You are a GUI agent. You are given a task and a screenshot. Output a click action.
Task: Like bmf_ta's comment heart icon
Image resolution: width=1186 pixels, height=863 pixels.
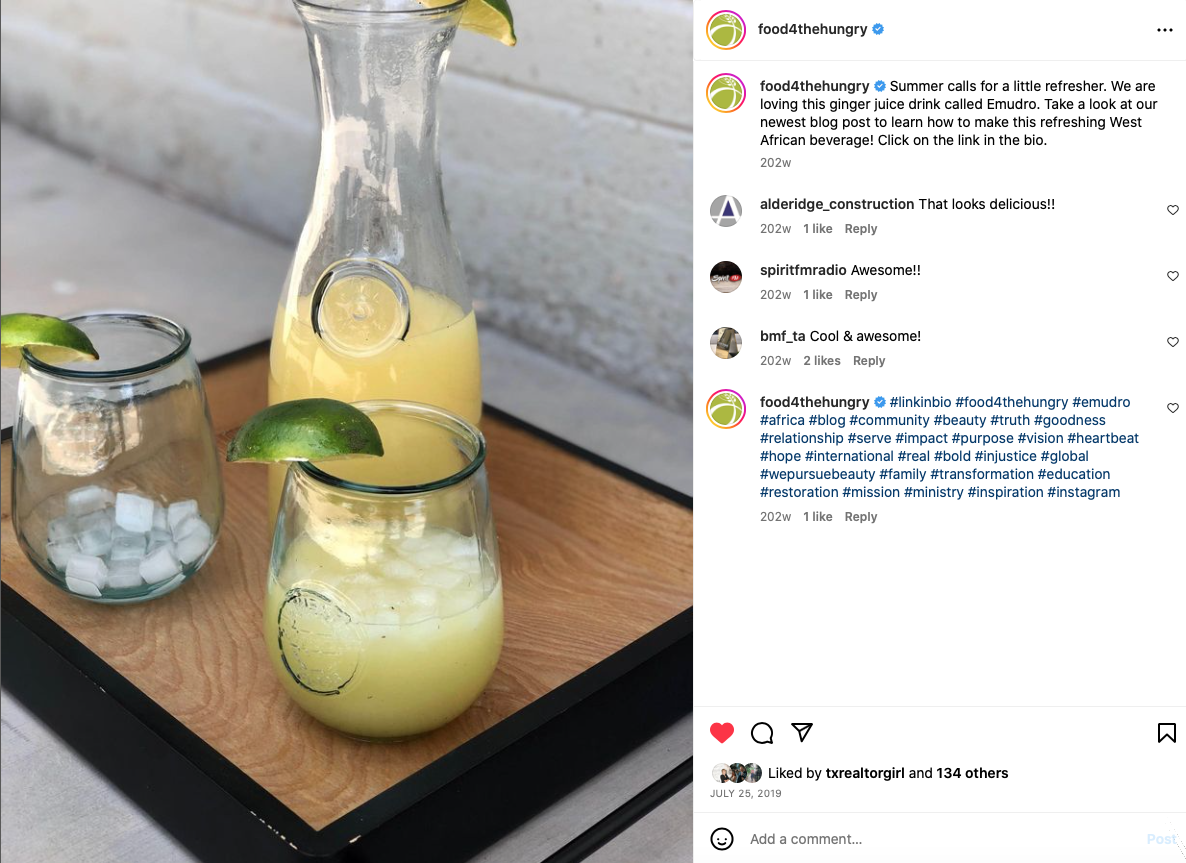[x=1172, y=341]
